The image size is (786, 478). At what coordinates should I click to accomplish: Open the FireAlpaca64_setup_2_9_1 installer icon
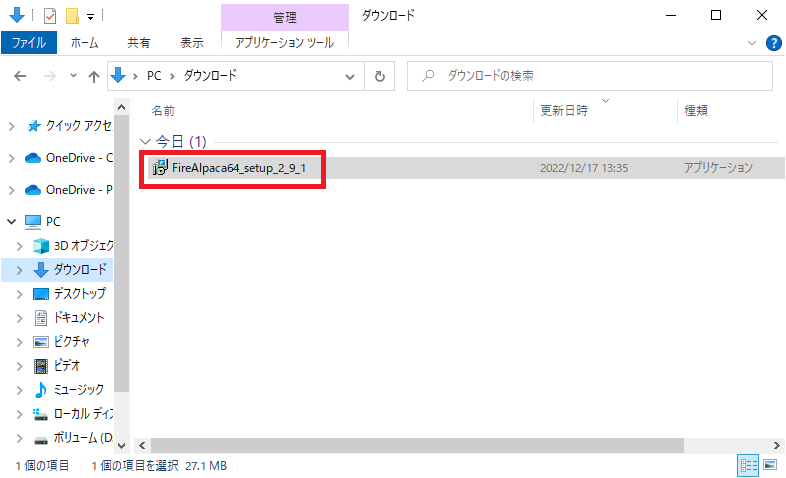coord(160,168)
